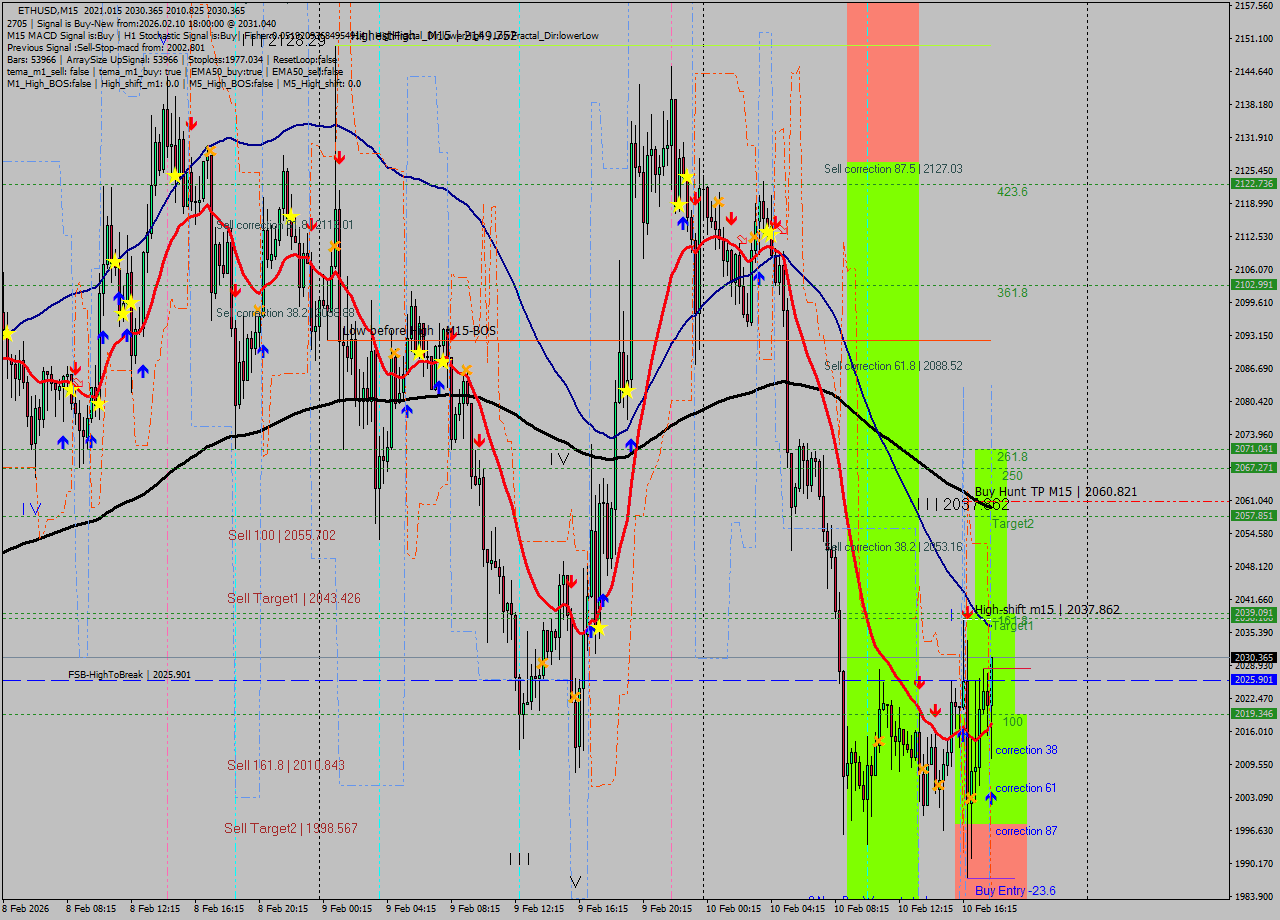Image resolution: width=1280 pixels, height=920 pixels.
Task: Click the blue up arrow near 9 Feb 04:15
Action: (x=407, y=411)
